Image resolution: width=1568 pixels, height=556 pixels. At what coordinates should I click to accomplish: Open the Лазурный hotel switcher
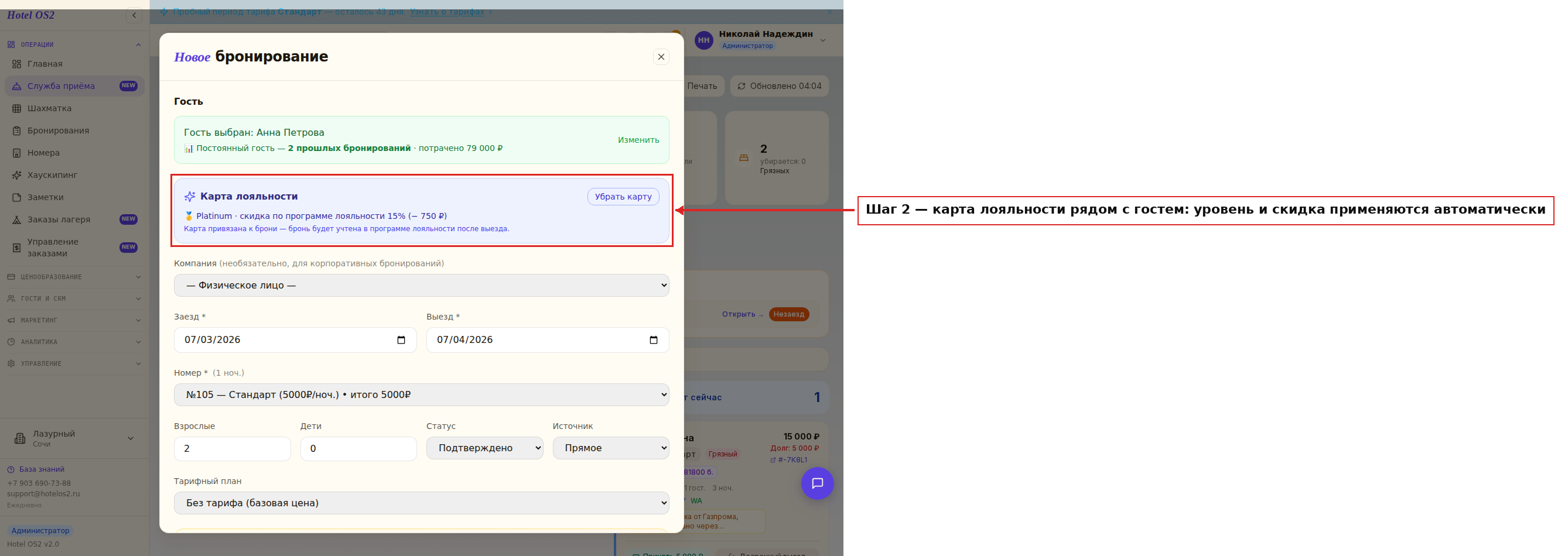[x=74, y=438]
